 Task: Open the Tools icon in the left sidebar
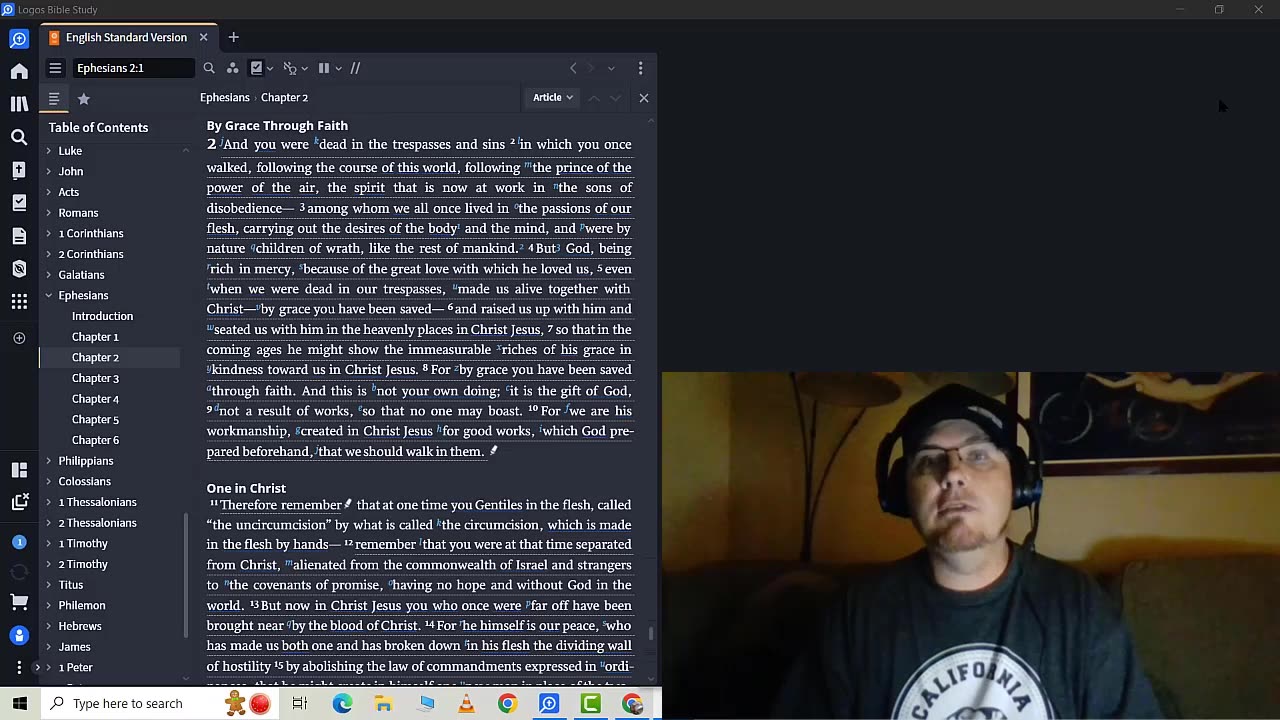(19, 269)
